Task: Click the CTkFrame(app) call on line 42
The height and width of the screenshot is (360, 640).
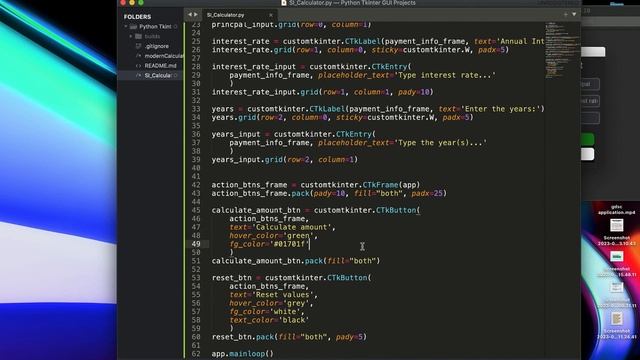Action: (391, 185)
